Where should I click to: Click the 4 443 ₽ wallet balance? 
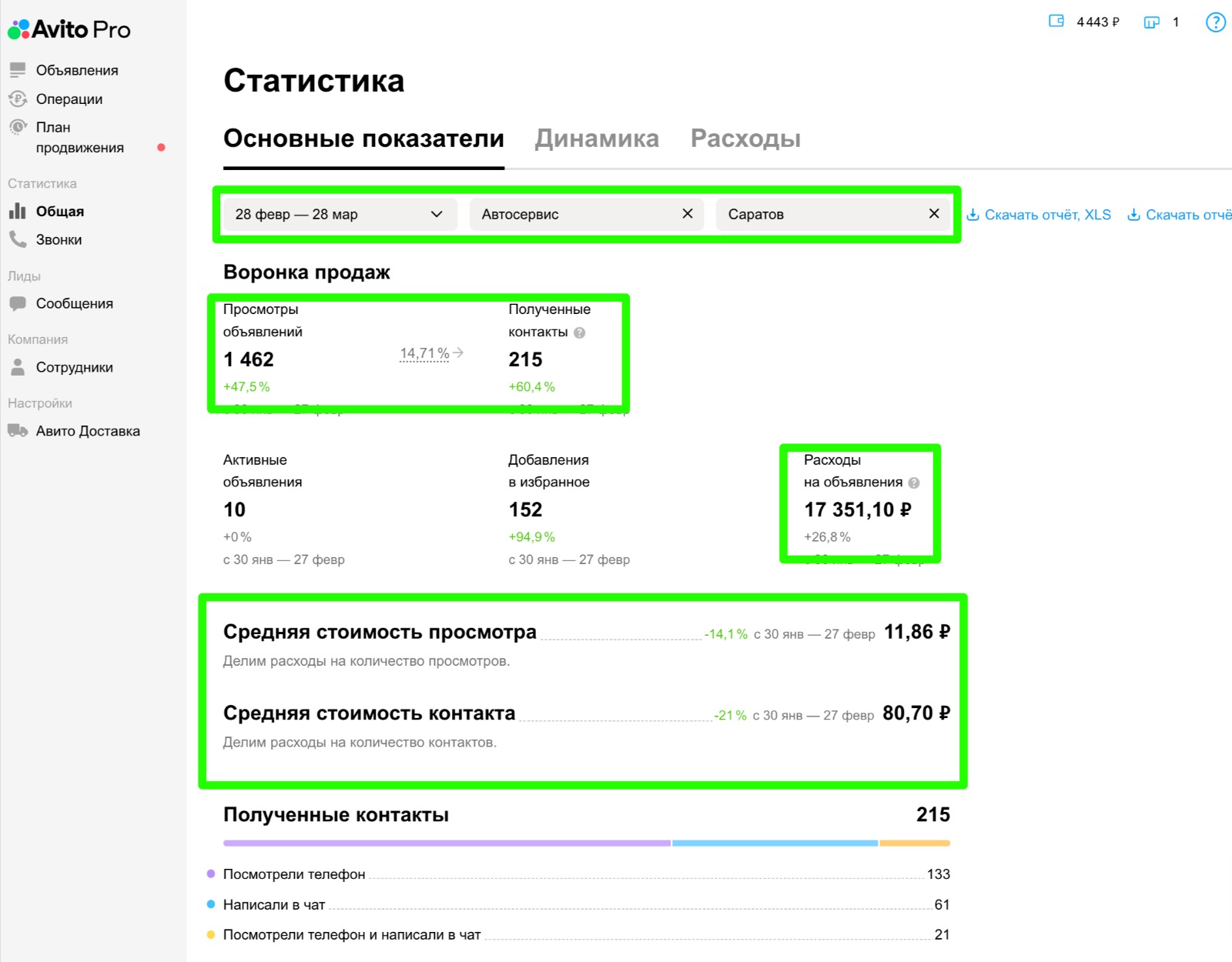[1098, 22]
